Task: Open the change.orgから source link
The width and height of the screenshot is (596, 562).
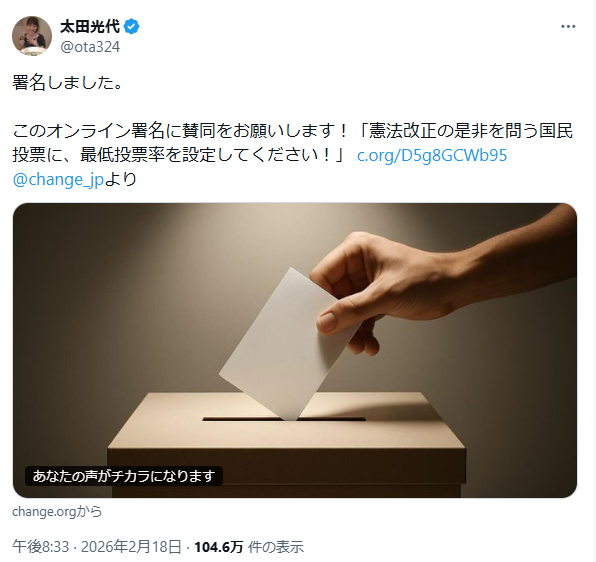Action: [57, 511]
